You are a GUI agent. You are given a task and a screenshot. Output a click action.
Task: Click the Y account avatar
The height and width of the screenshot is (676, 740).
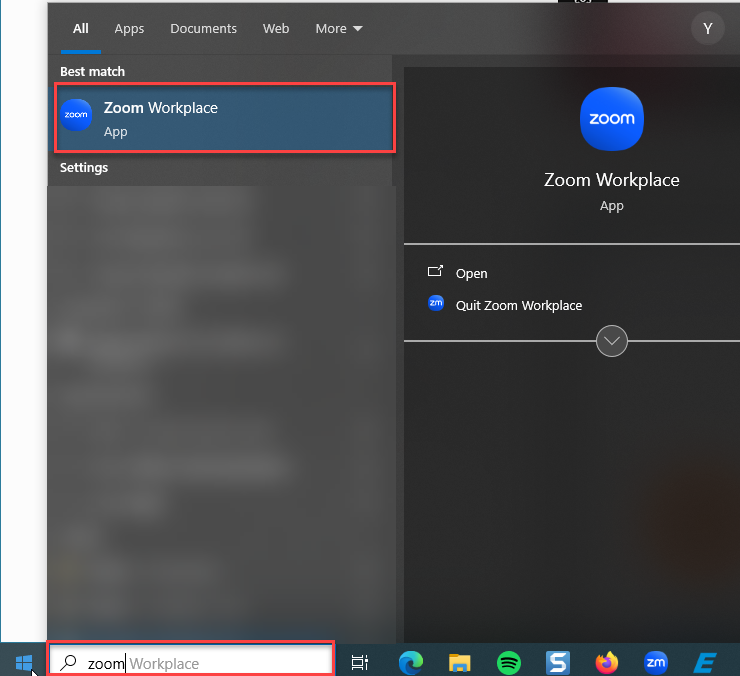707,29
